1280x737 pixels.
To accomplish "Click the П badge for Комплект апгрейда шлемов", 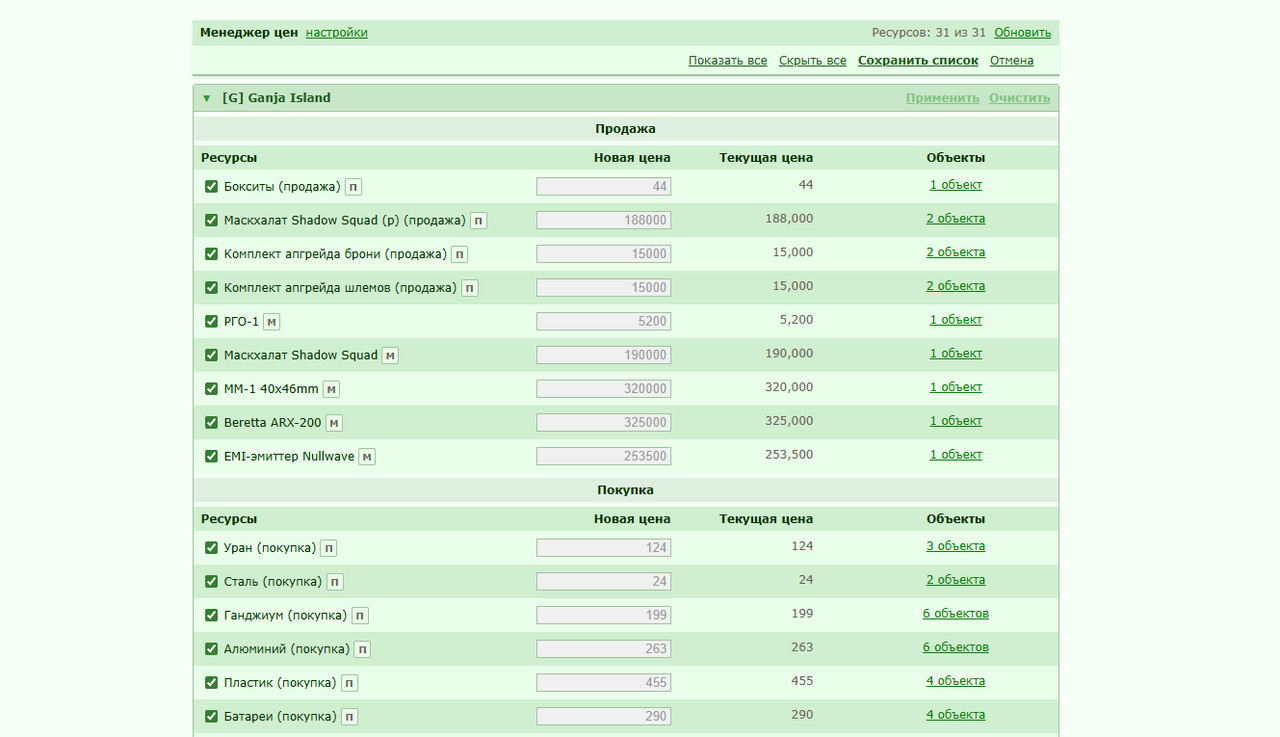I will click(x=469, y=288).
